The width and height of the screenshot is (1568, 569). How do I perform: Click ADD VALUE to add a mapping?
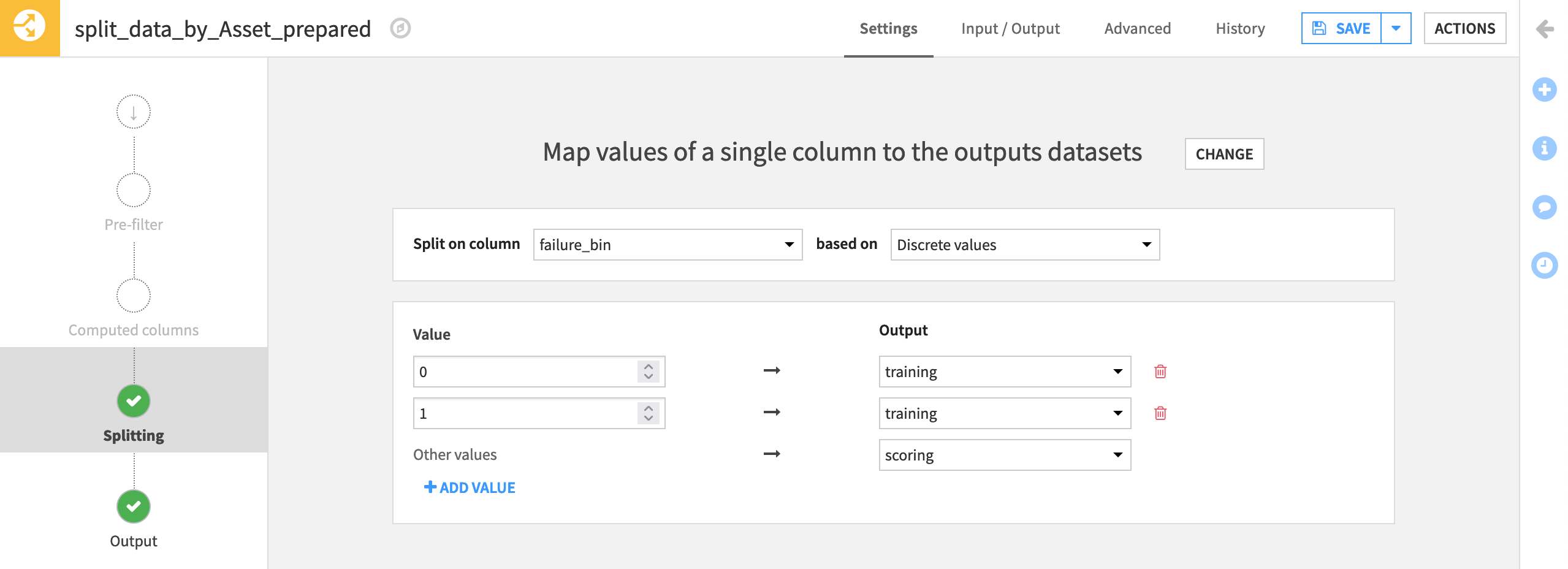[x=470, y=487]
